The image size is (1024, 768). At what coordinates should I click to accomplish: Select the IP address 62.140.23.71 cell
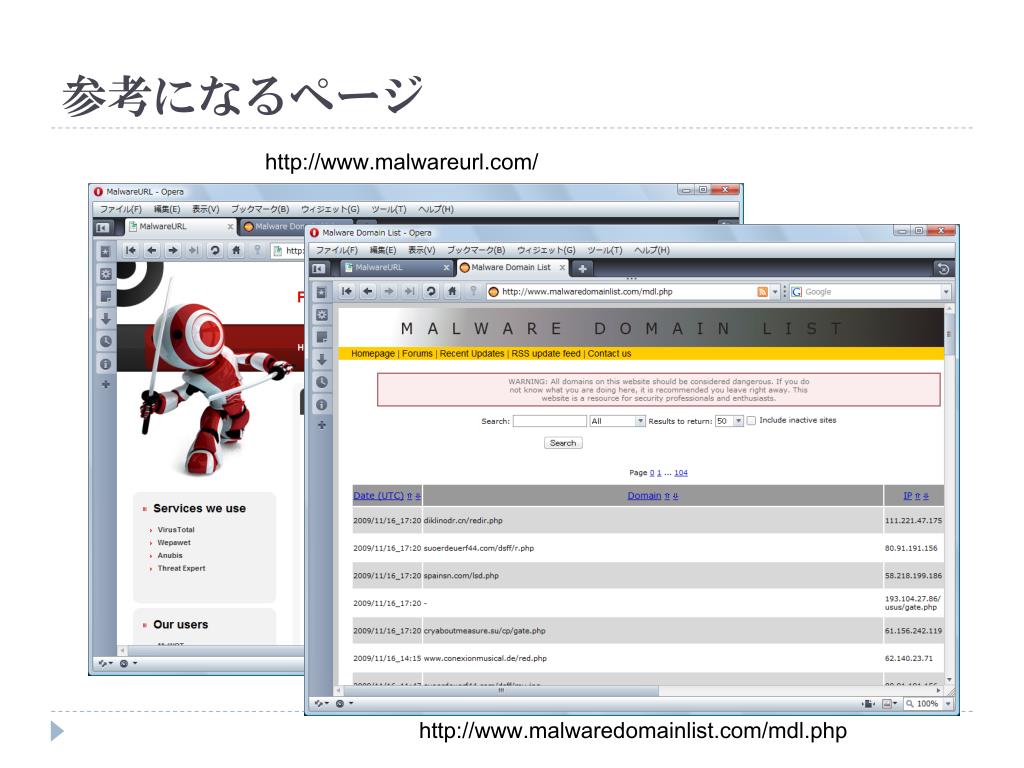[909, 658]
